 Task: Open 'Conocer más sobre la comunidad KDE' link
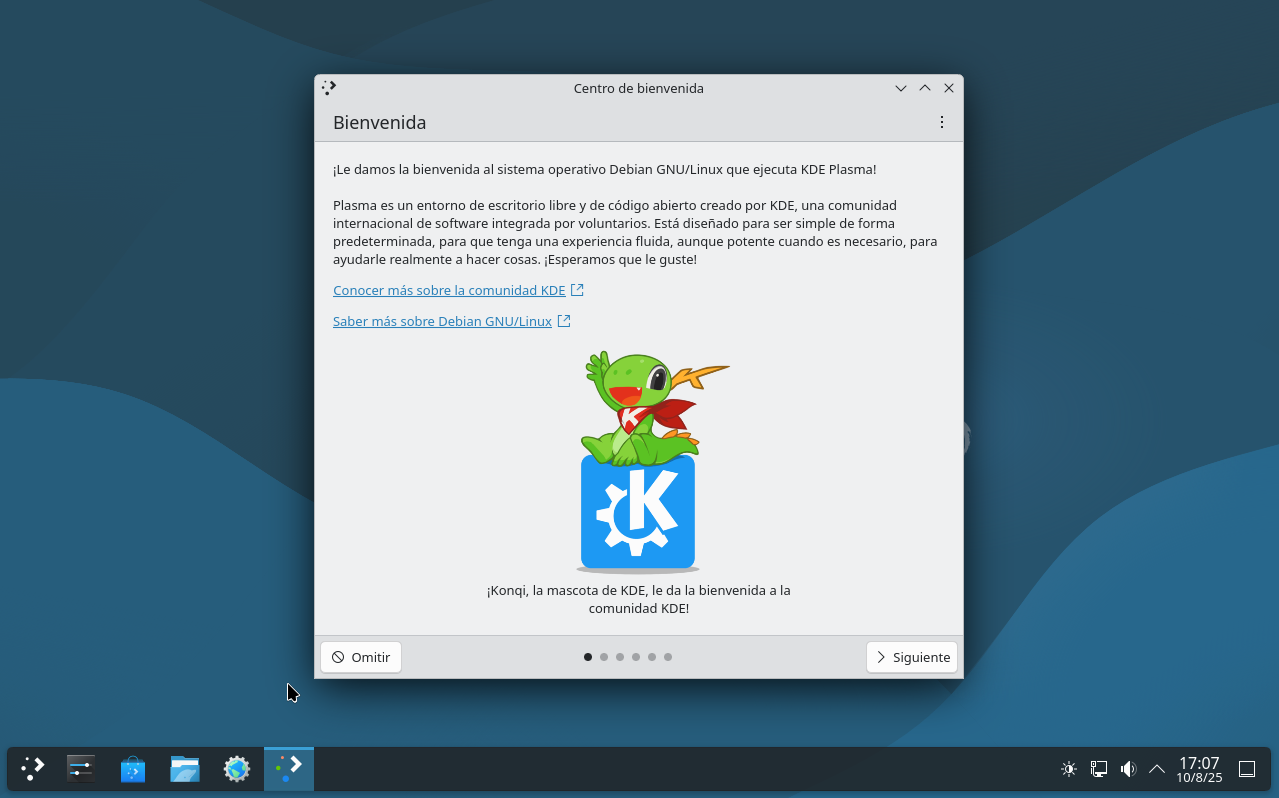pyautogui.click(x=449, y=290)
